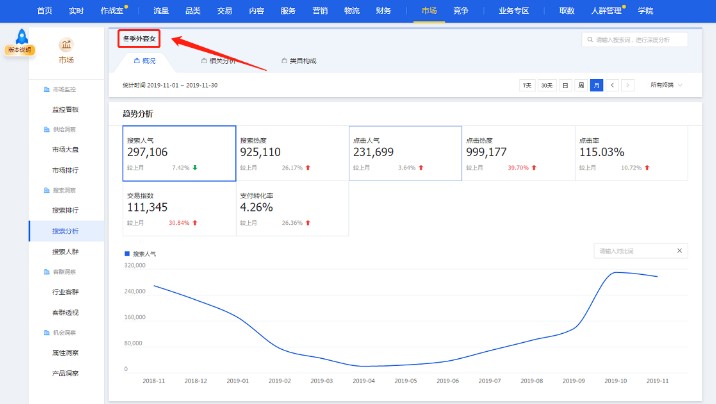The image size is (716, 404).
Task: Open 搜索排行 in the left sidebar
Action: [66, 210]
